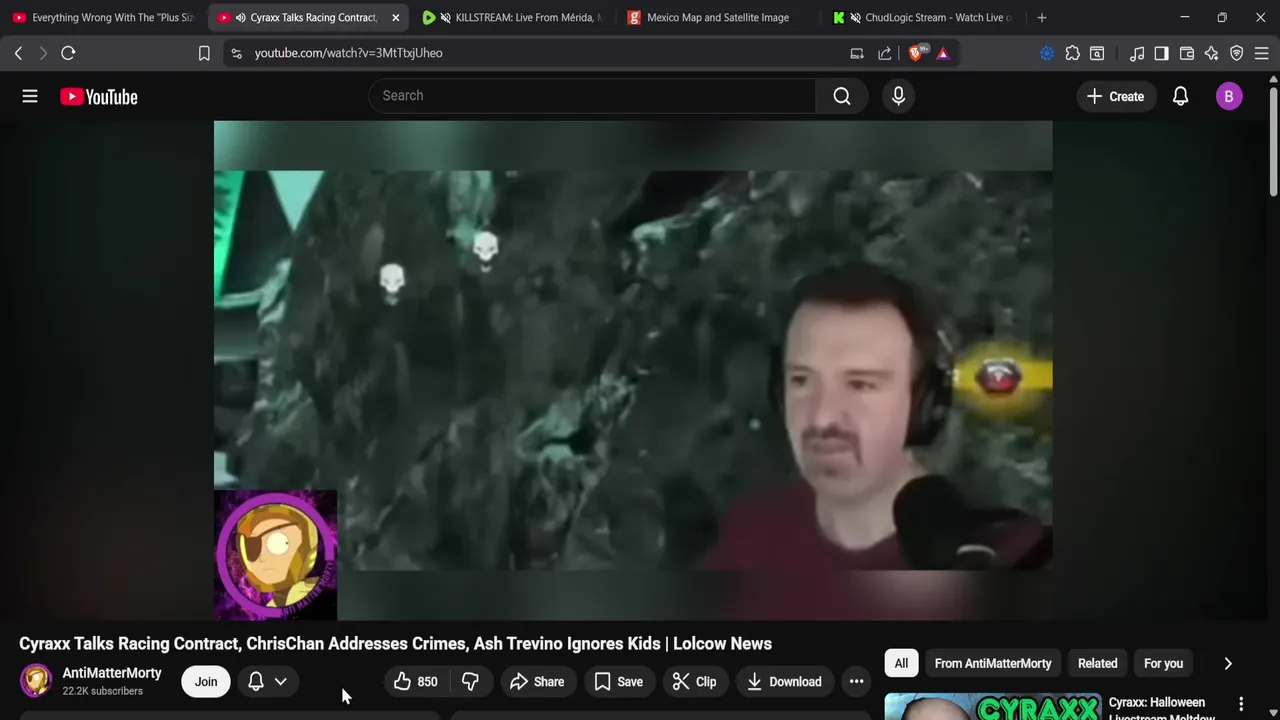Viewport: 1280px width, 720px height.
Task: Open AntiMatterMorty channel avatar
Action: coord(36,681)
